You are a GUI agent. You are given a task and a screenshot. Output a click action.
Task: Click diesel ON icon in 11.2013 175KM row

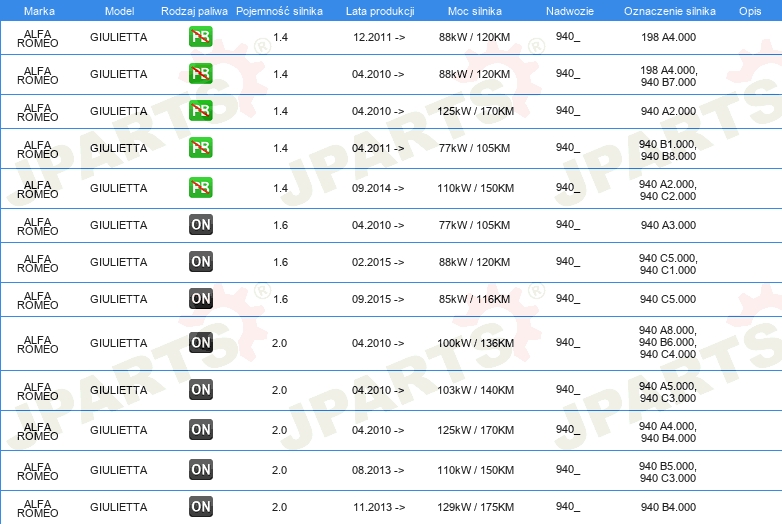(x=200, y=507)
